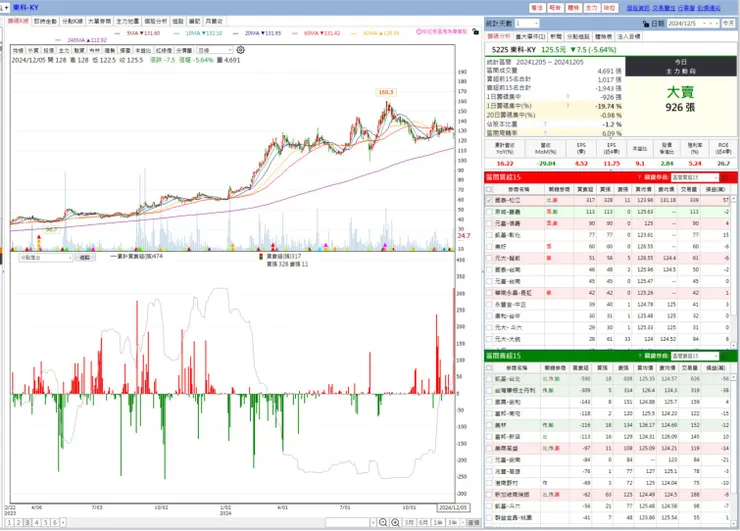Switch to 月營收 tab
The width and height of the screenshot is (740, 531).
click(214, 21)
